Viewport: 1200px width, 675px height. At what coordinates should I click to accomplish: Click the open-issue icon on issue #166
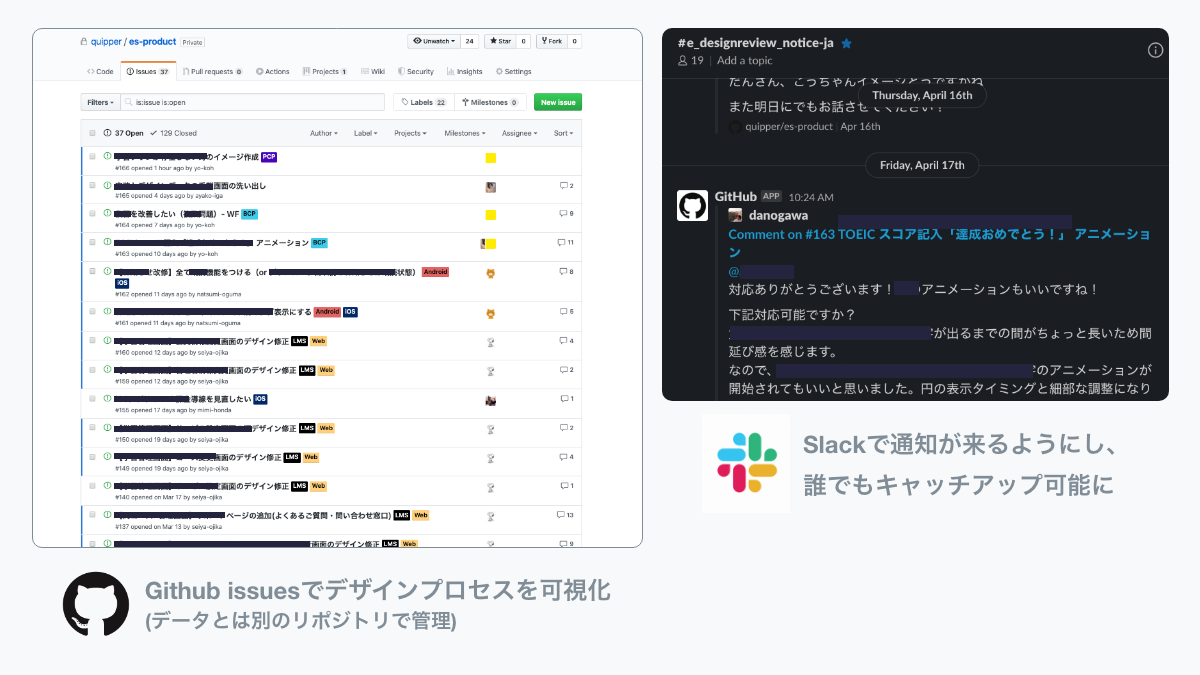[107, 156]
